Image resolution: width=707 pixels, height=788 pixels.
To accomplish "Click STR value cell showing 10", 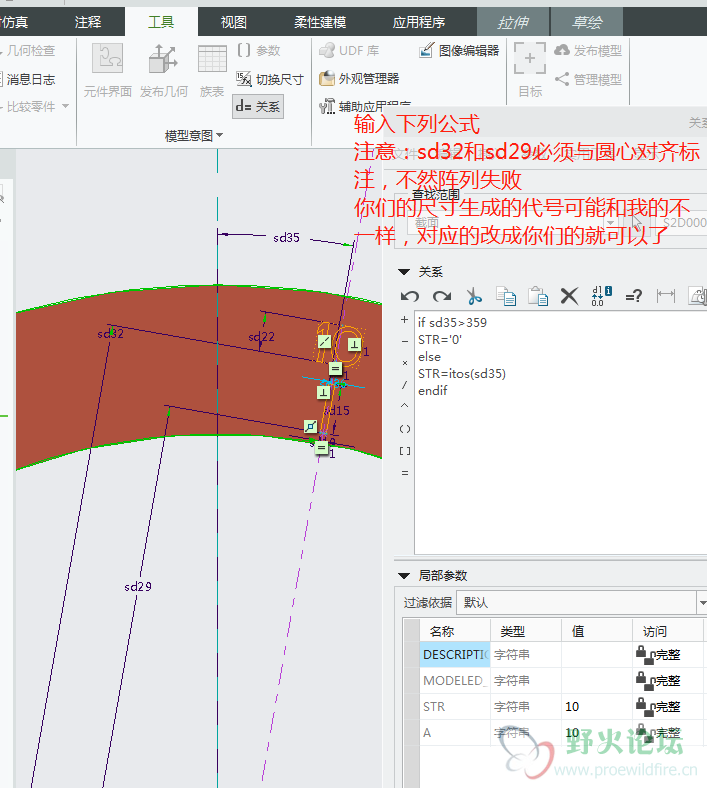I will (x=596, y=707).
